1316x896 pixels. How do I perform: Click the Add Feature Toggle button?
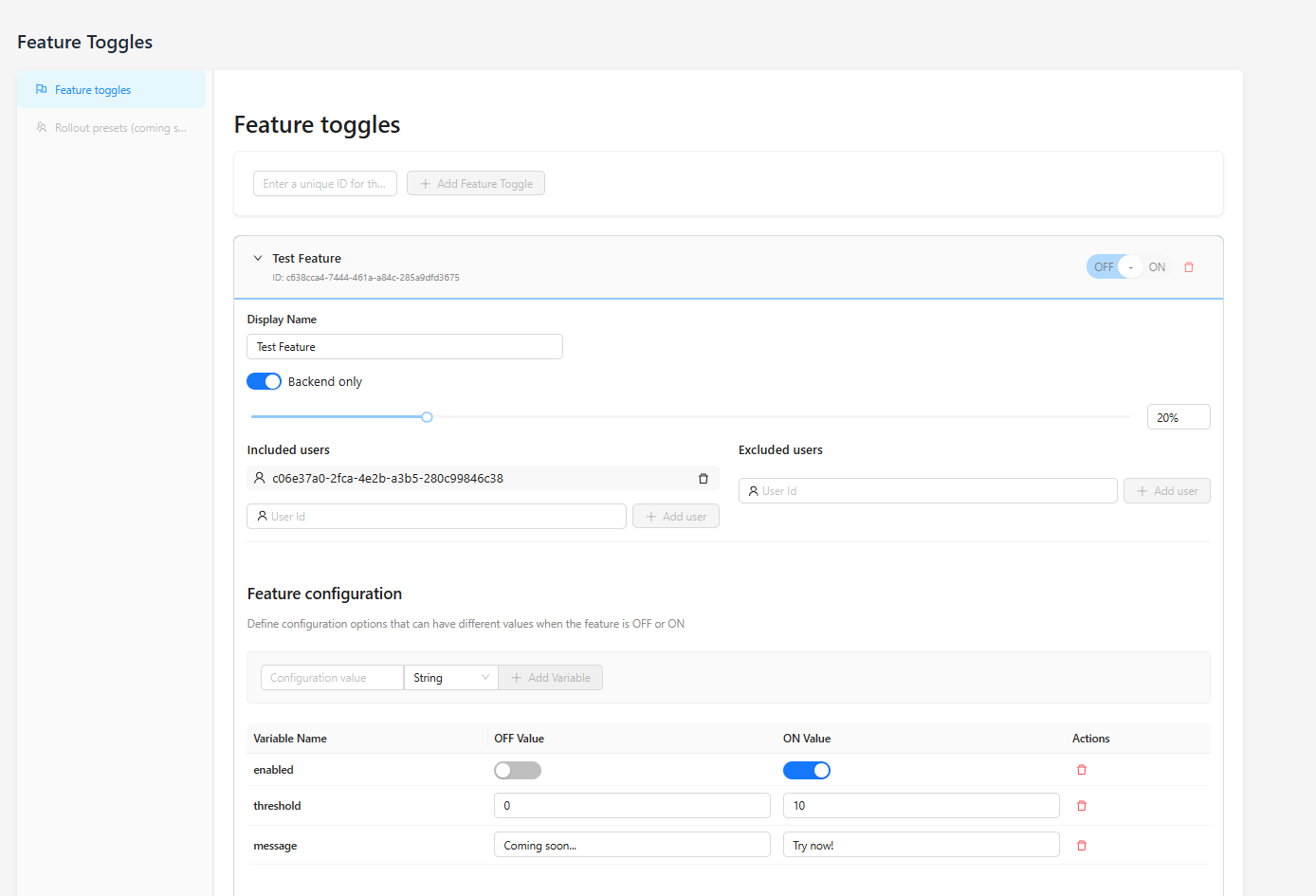[x=475, y=183]
